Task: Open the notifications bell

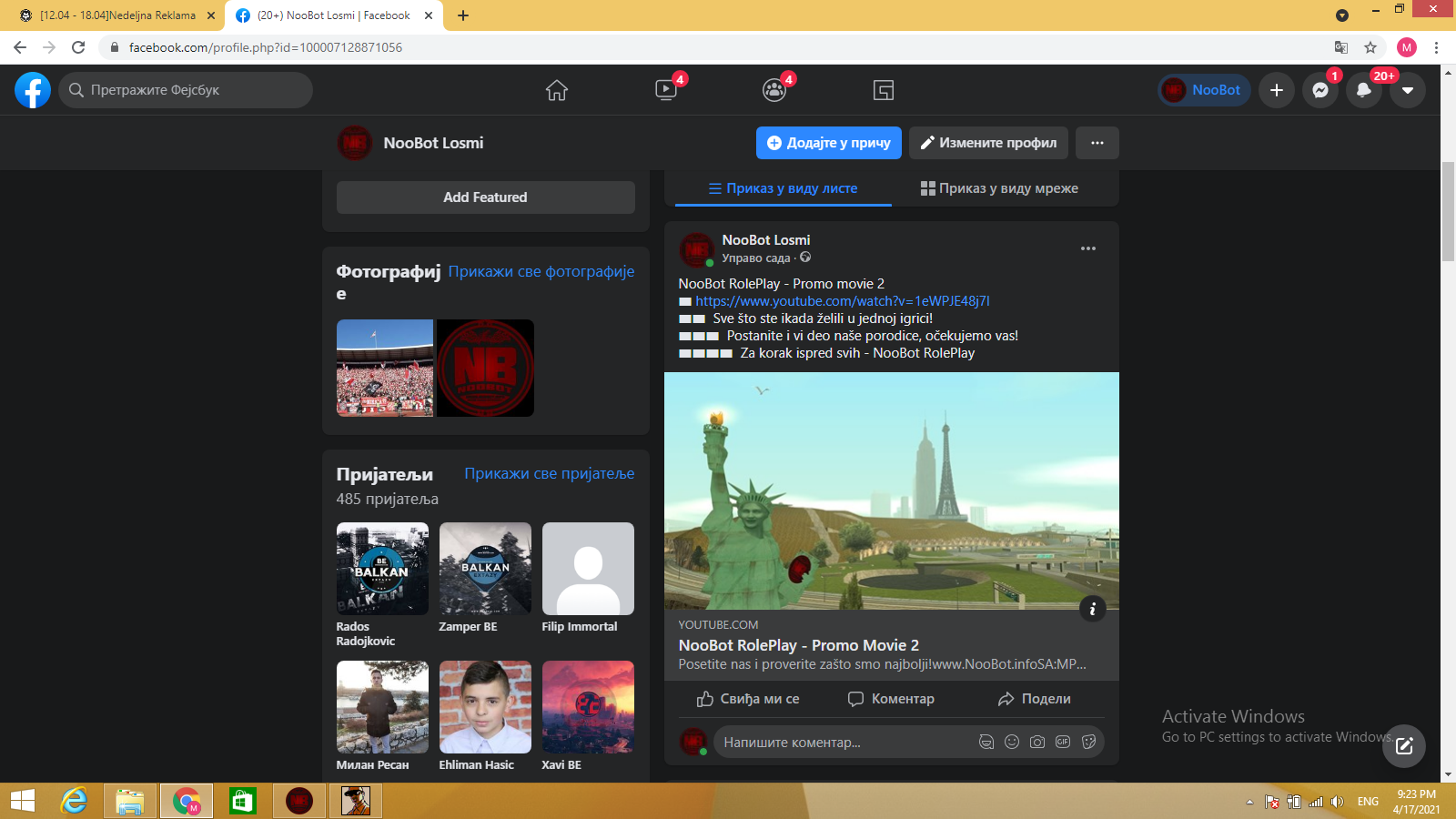Action: (x=1364, y=90)
